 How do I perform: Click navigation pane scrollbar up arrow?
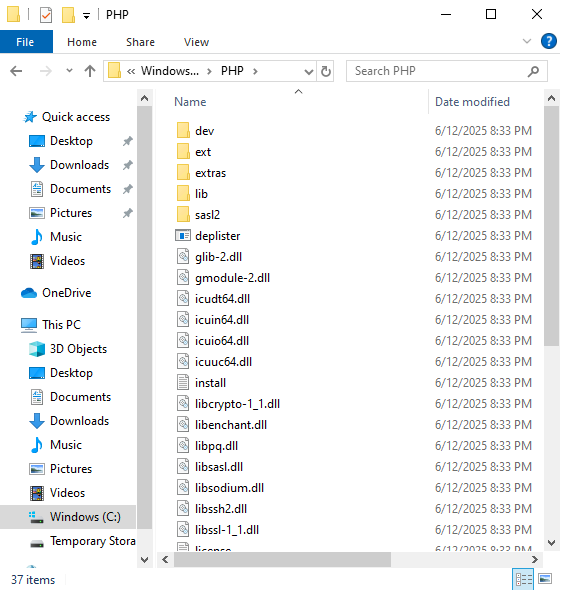(x=144, y=99)
